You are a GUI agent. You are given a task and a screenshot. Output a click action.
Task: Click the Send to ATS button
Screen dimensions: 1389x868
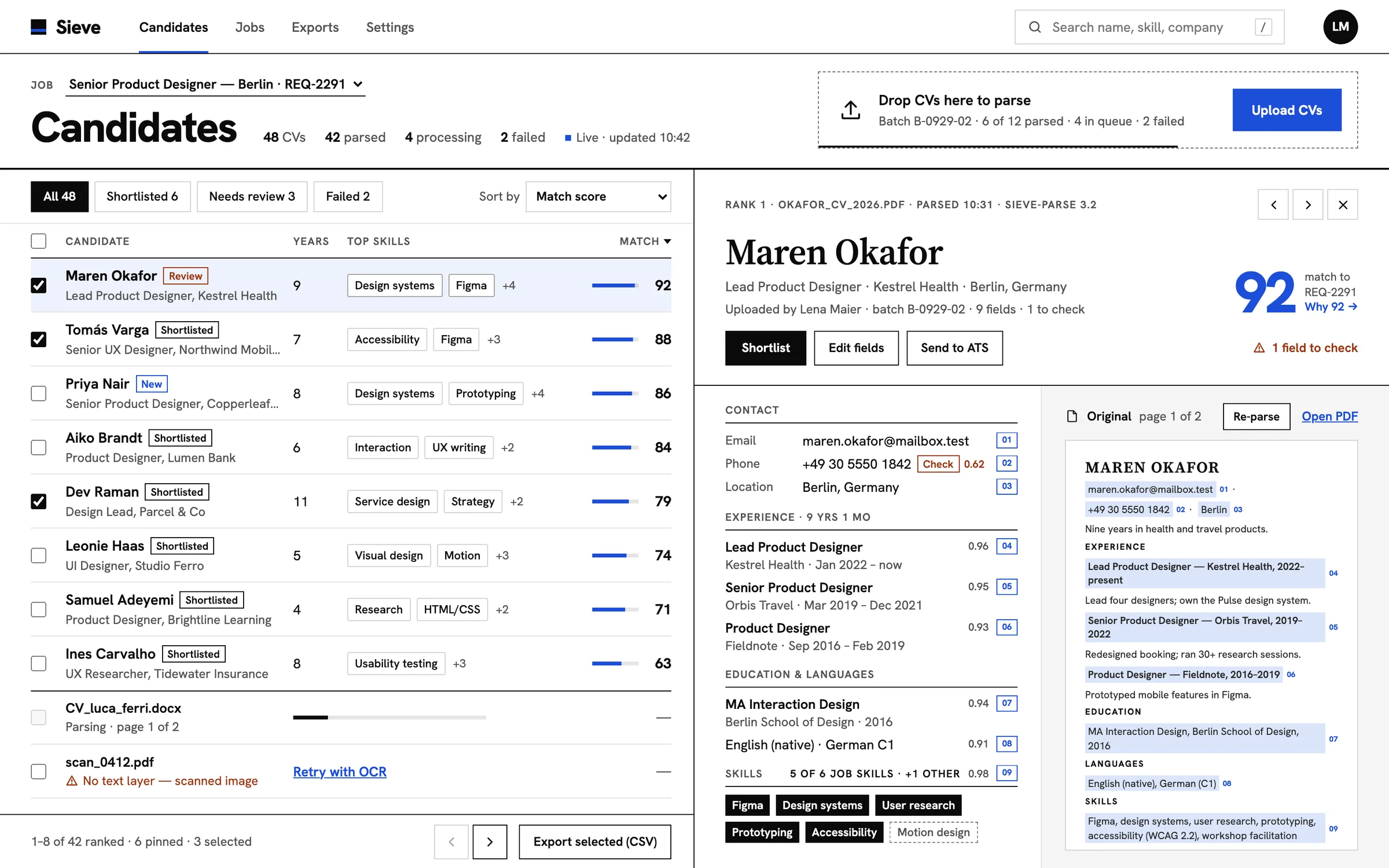click(x=954, y=348)
